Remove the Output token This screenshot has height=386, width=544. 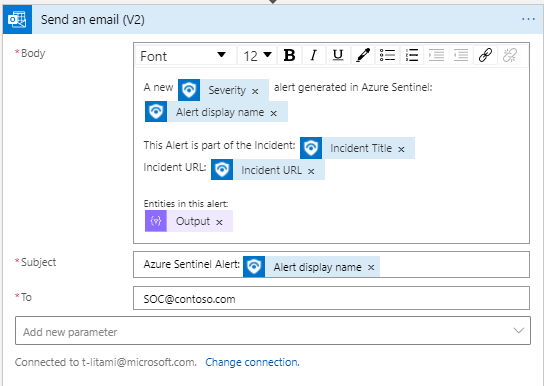pyautogui.click(x=219, y=222)
